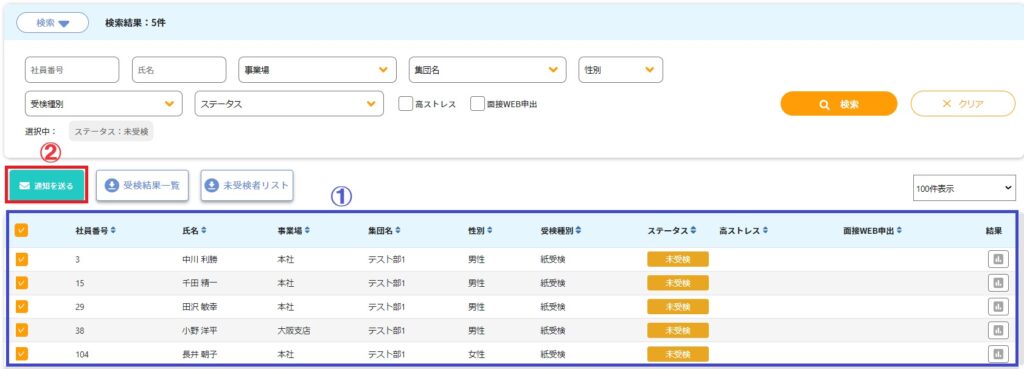Click the クリア clear button
1024x369 pixels.
click(x=963, y=104)
